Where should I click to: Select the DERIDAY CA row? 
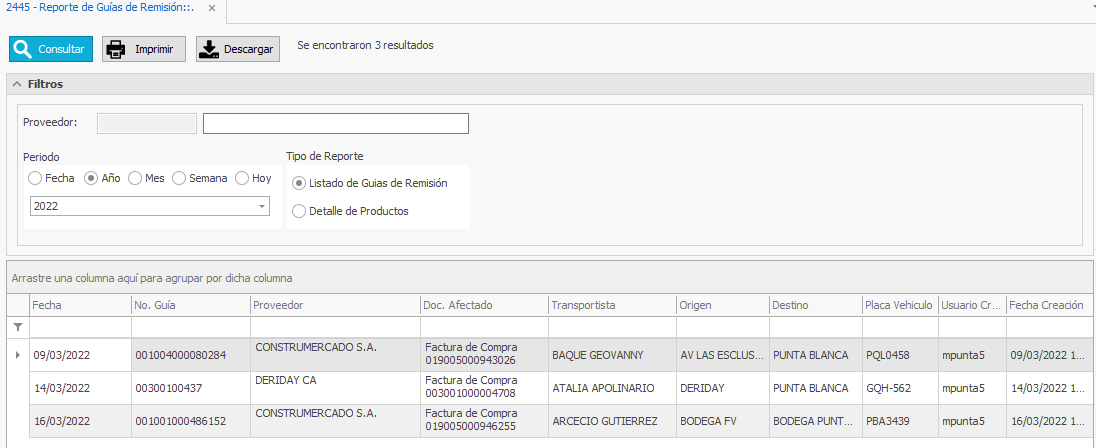pyautogui.click(x=333, y=387)
